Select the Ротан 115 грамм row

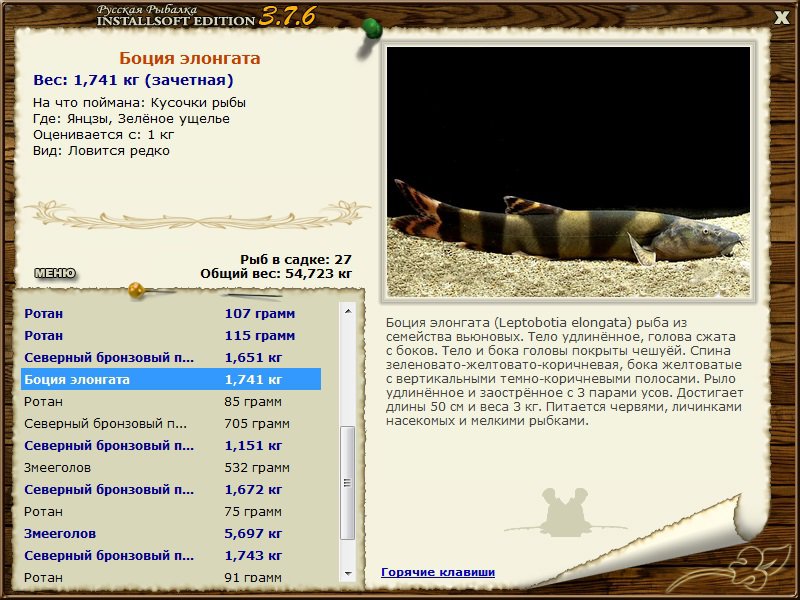(x=171, y=336)
